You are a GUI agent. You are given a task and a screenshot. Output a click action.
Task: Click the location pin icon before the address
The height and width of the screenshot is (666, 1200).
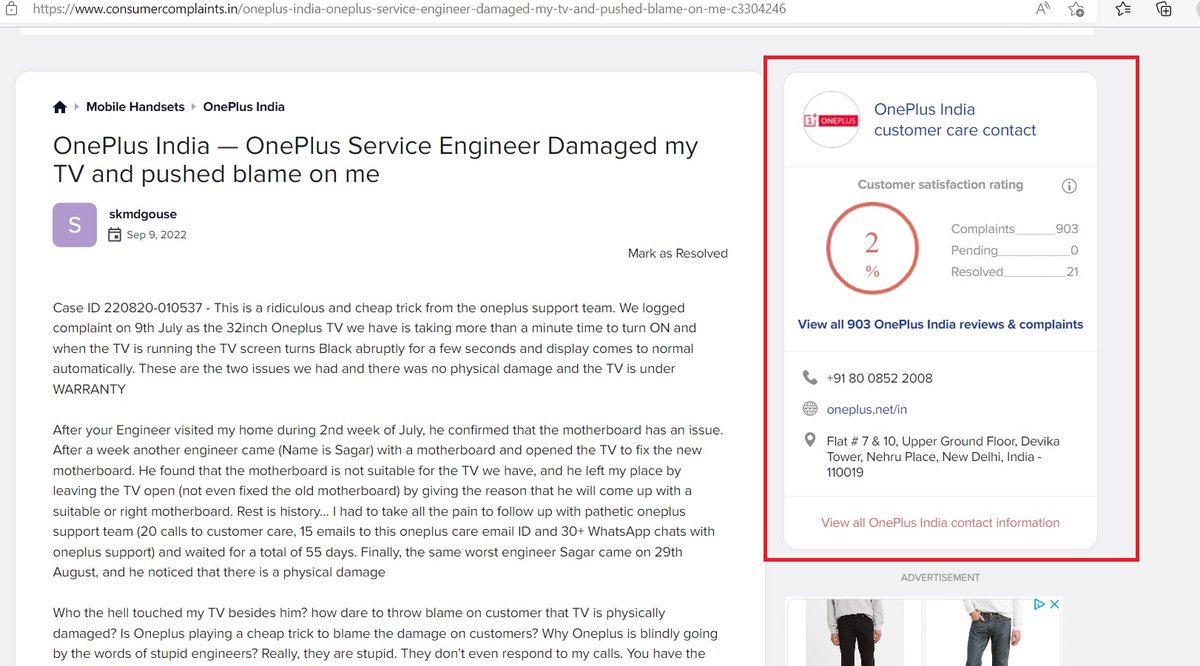812,440
